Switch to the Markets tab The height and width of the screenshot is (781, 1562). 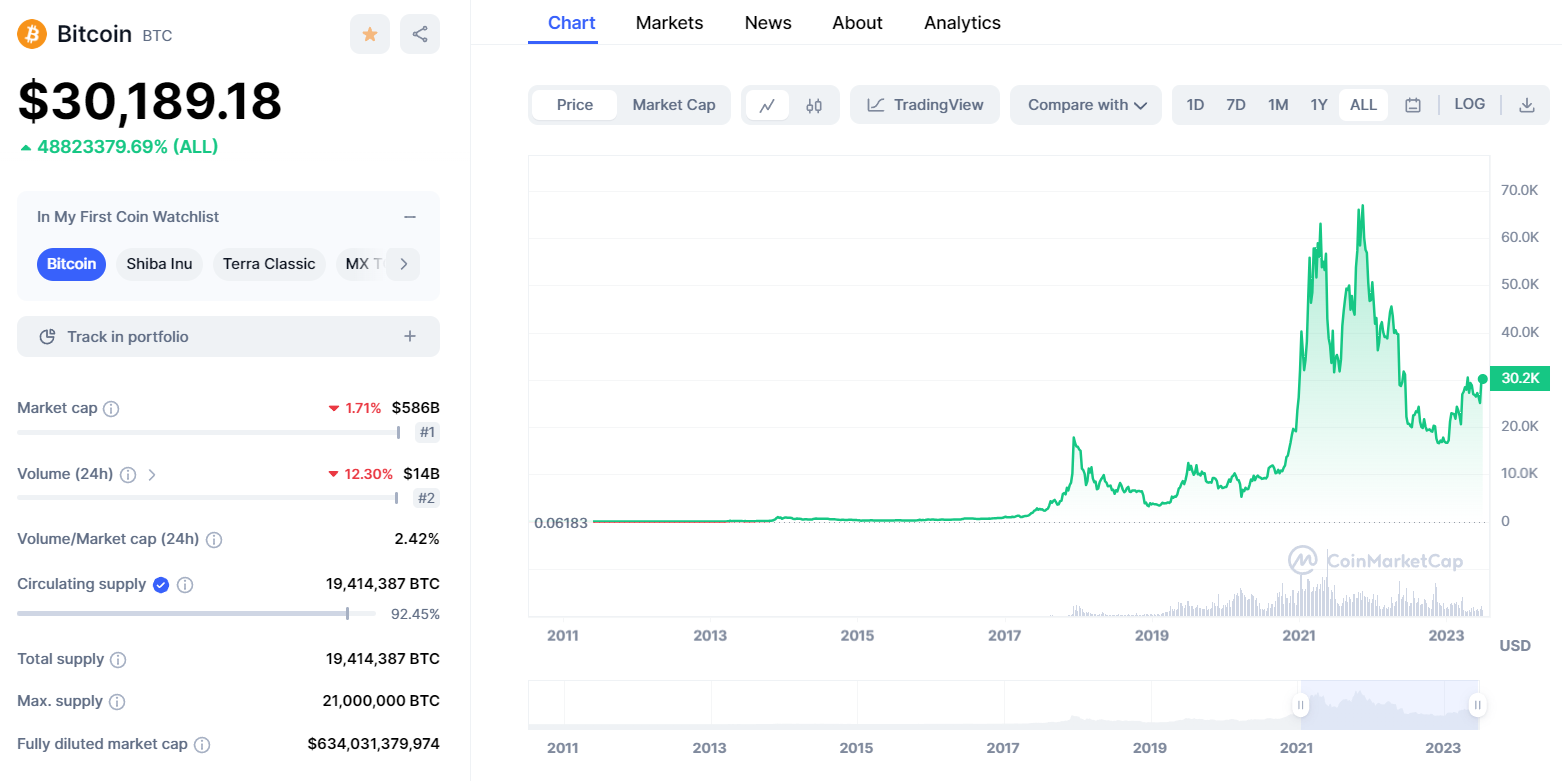click(x=669, y=22)
